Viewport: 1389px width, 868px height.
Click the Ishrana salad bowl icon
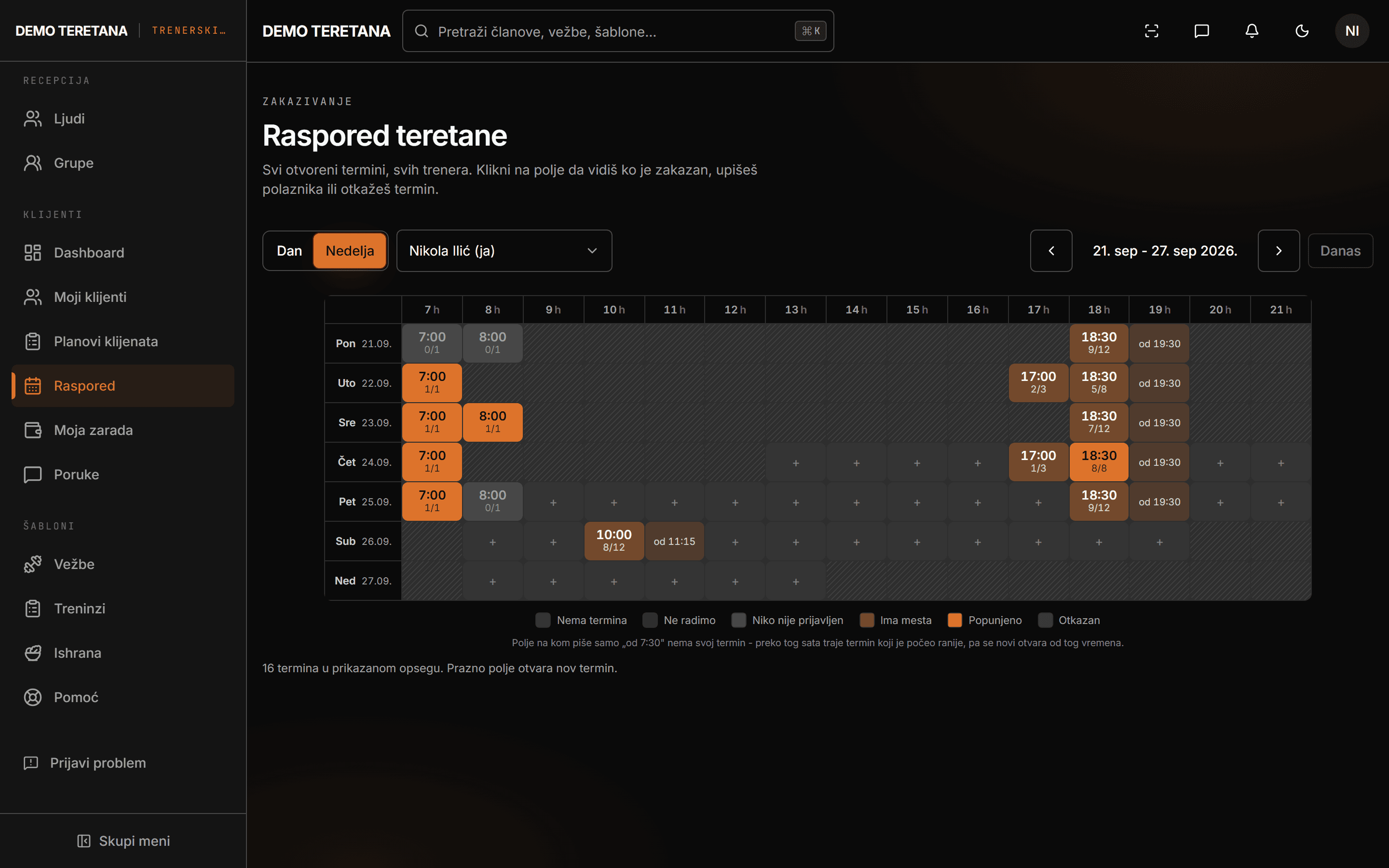[33, 653]
